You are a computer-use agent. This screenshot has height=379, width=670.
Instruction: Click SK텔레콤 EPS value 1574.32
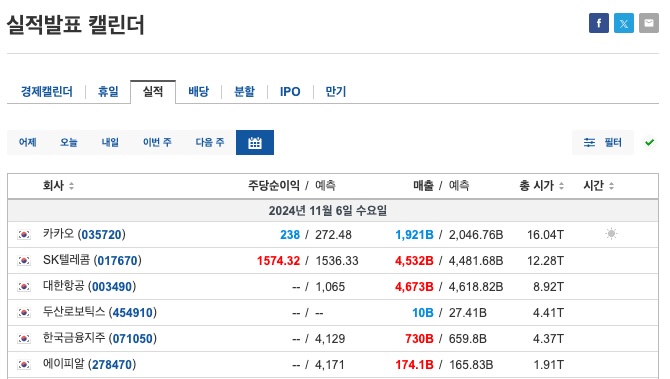point(278,261)
